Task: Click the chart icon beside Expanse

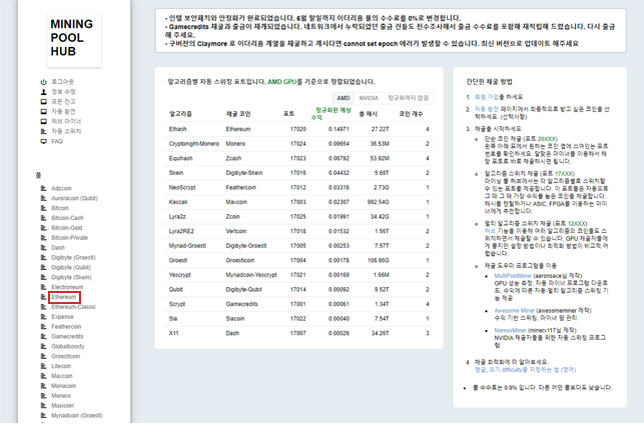Action: coord(44,316)
